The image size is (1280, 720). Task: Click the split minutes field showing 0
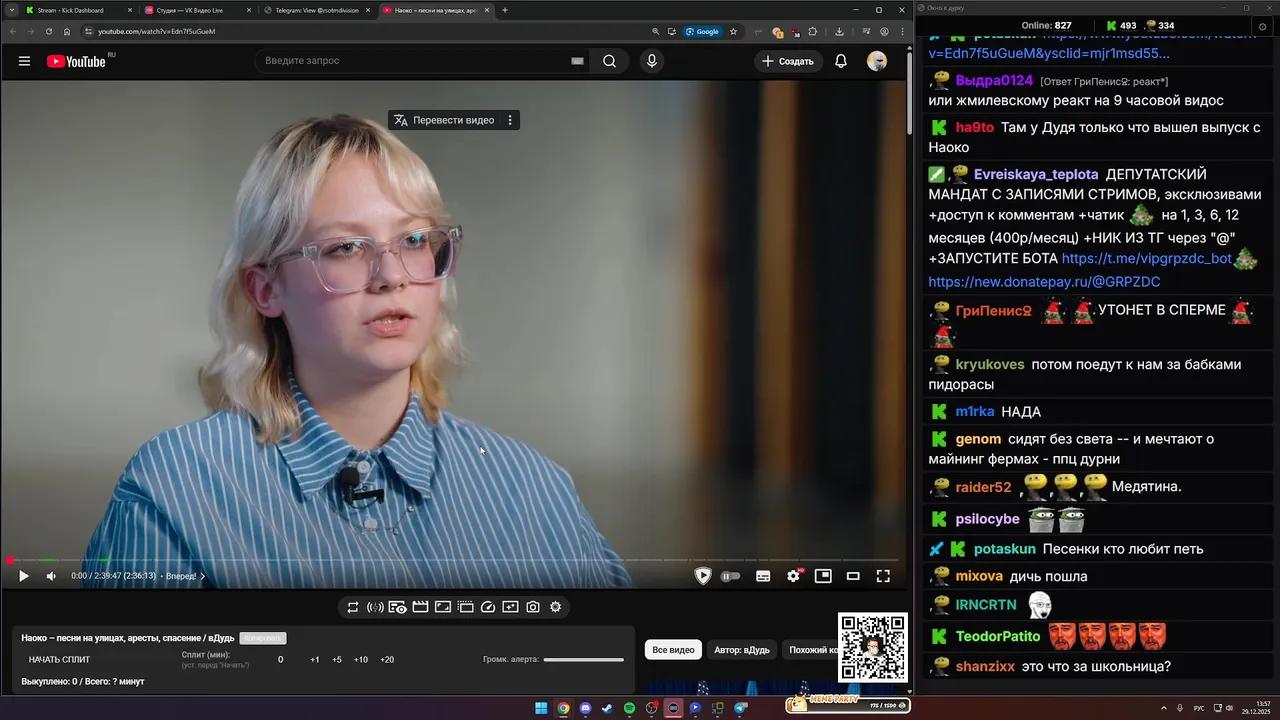[x=280, y=659]
